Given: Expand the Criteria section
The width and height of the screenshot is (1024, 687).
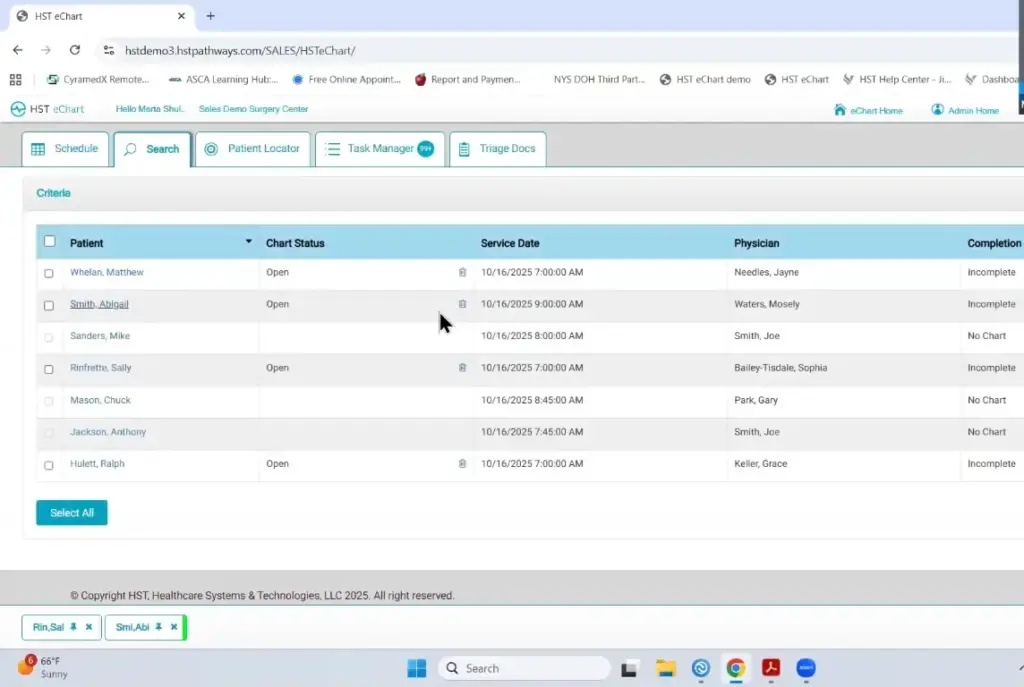Looking at the screenshot, I should click(54, 193).
